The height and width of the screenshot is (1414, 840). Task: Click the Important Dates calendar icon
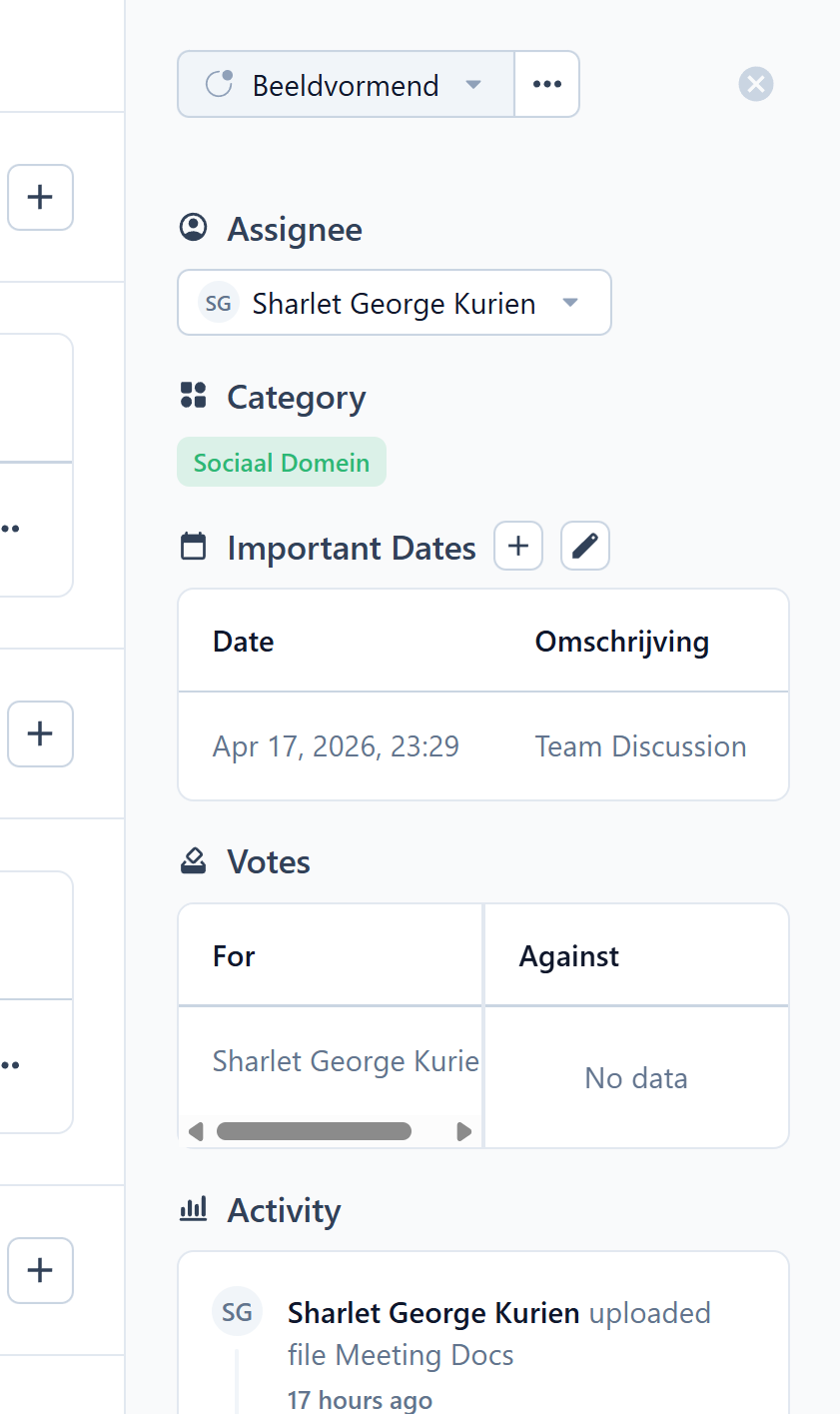[x=193, y=547]
